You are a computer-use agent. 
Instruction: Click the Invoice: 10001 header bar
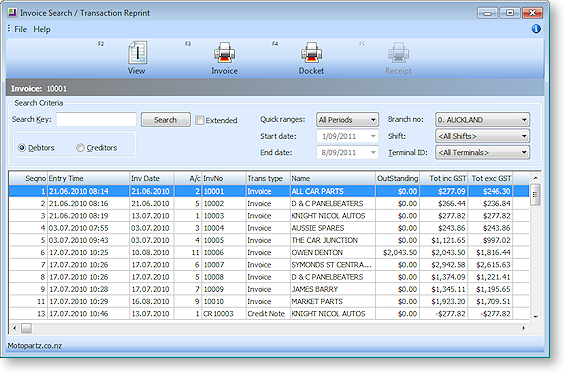[x=275, y=88]
